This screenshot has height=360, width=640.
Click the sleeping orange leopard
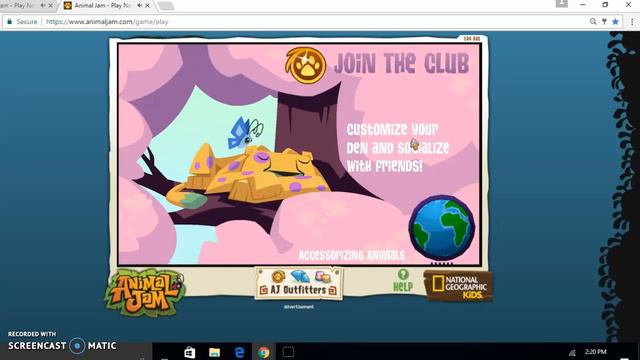click(249, 176)
